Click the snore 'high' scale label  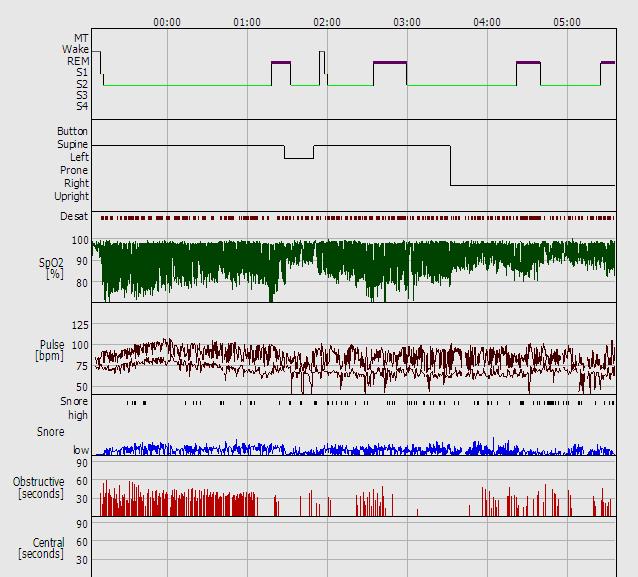coord(78,415)
